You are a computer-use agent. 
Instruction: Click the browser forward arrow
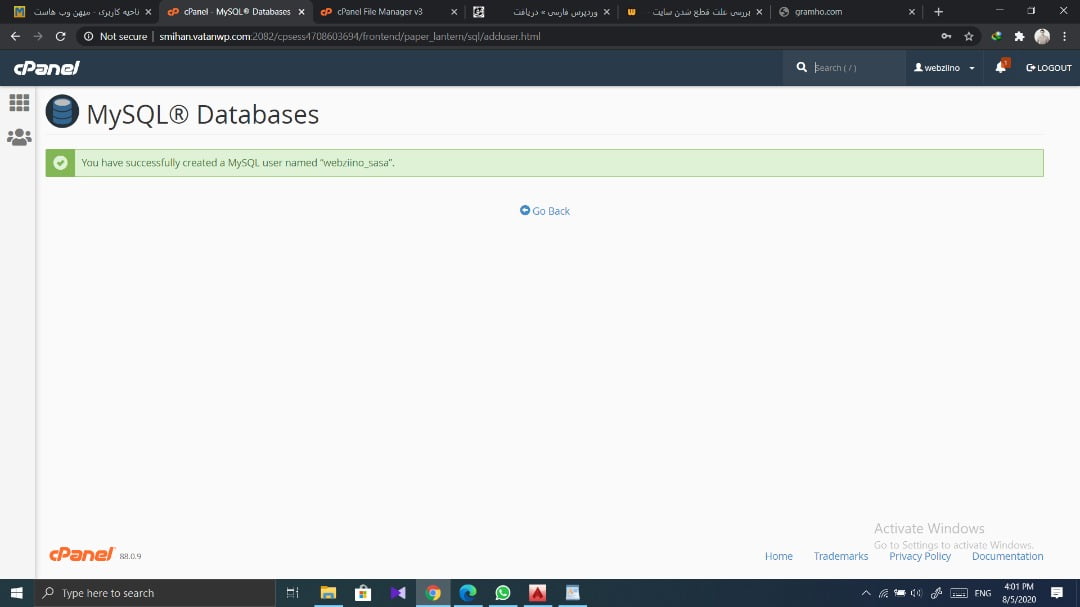pos(38,36)
